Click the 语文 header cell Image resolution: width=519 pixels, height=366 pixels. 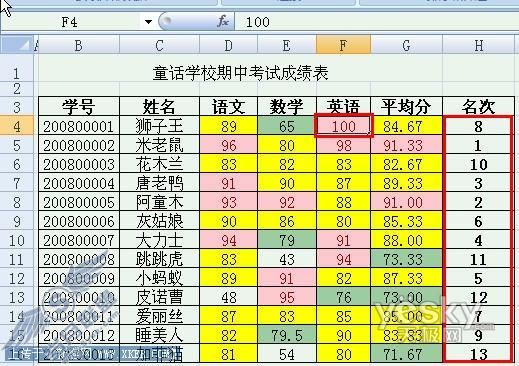(228, 106)
